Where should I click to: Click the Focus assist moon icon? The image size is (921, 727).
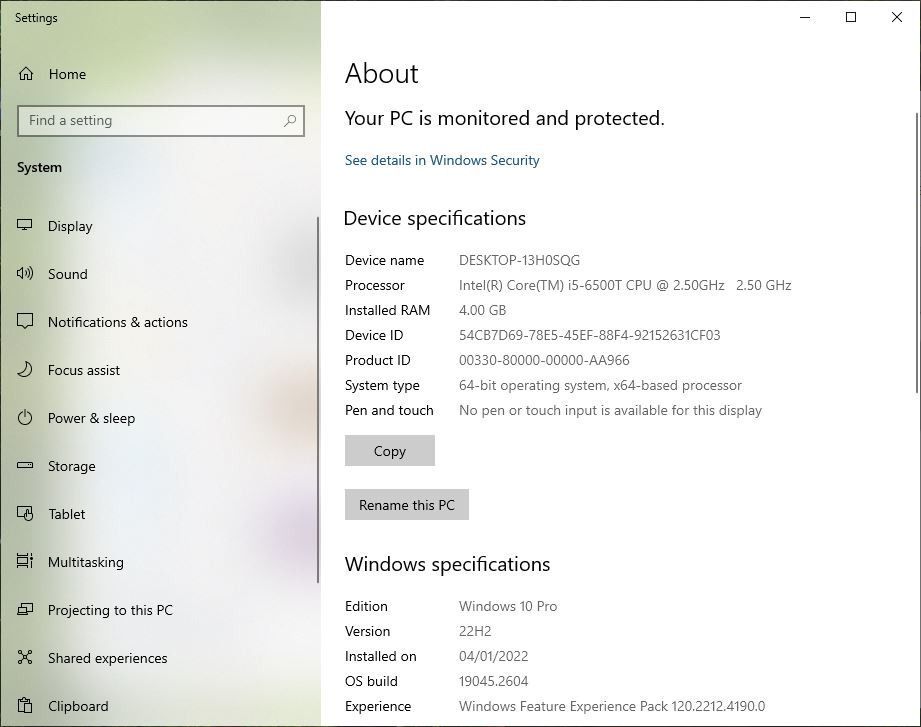click(25, 369)
